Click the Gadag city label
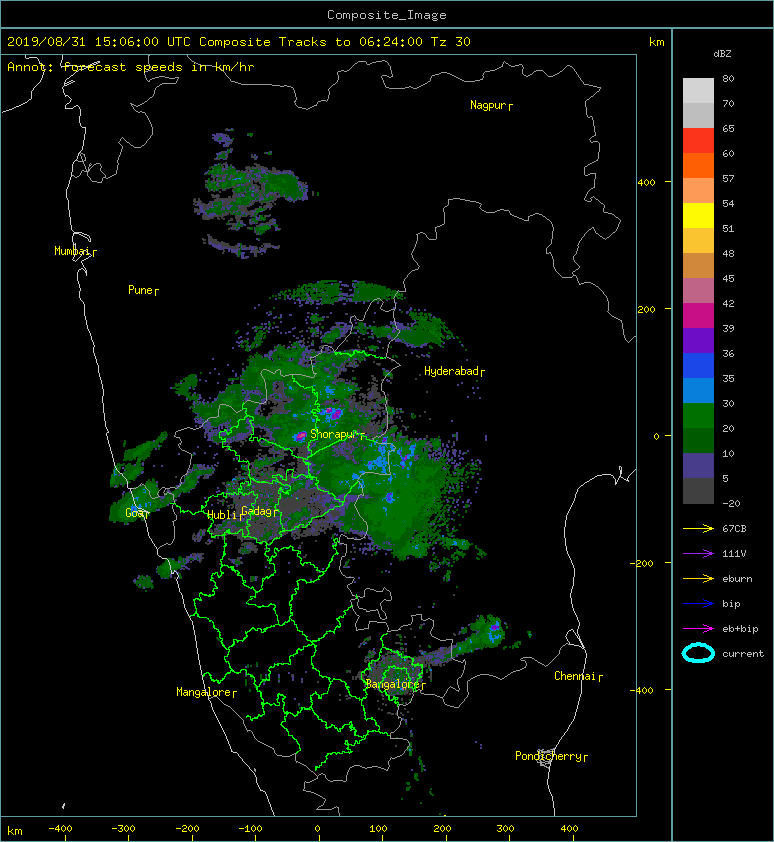 260,511
